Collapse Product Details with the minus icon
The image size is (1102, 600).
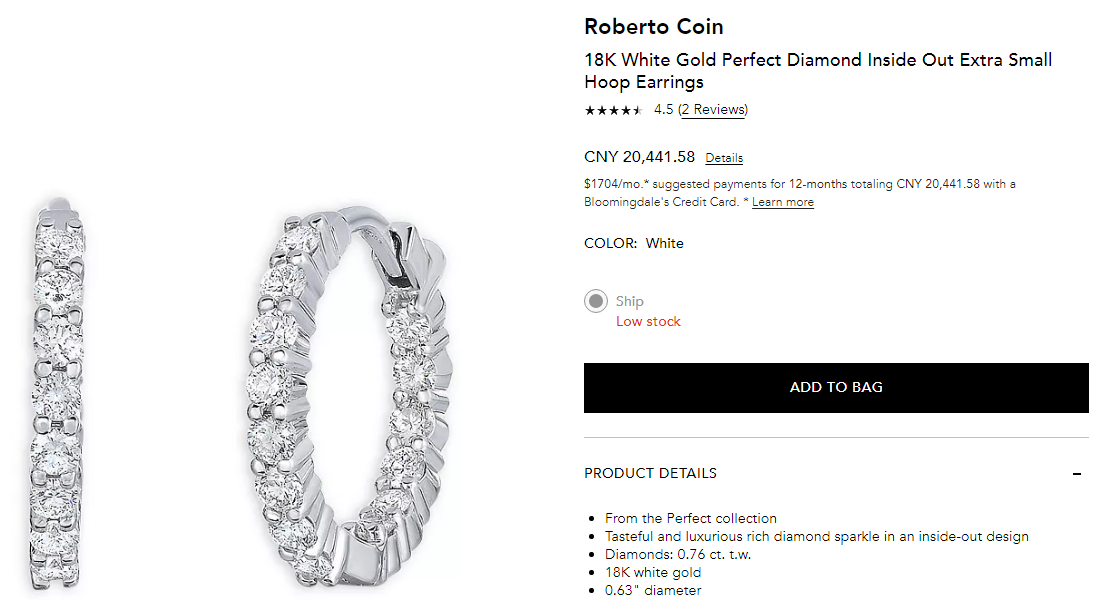(x=1077, y=474)
